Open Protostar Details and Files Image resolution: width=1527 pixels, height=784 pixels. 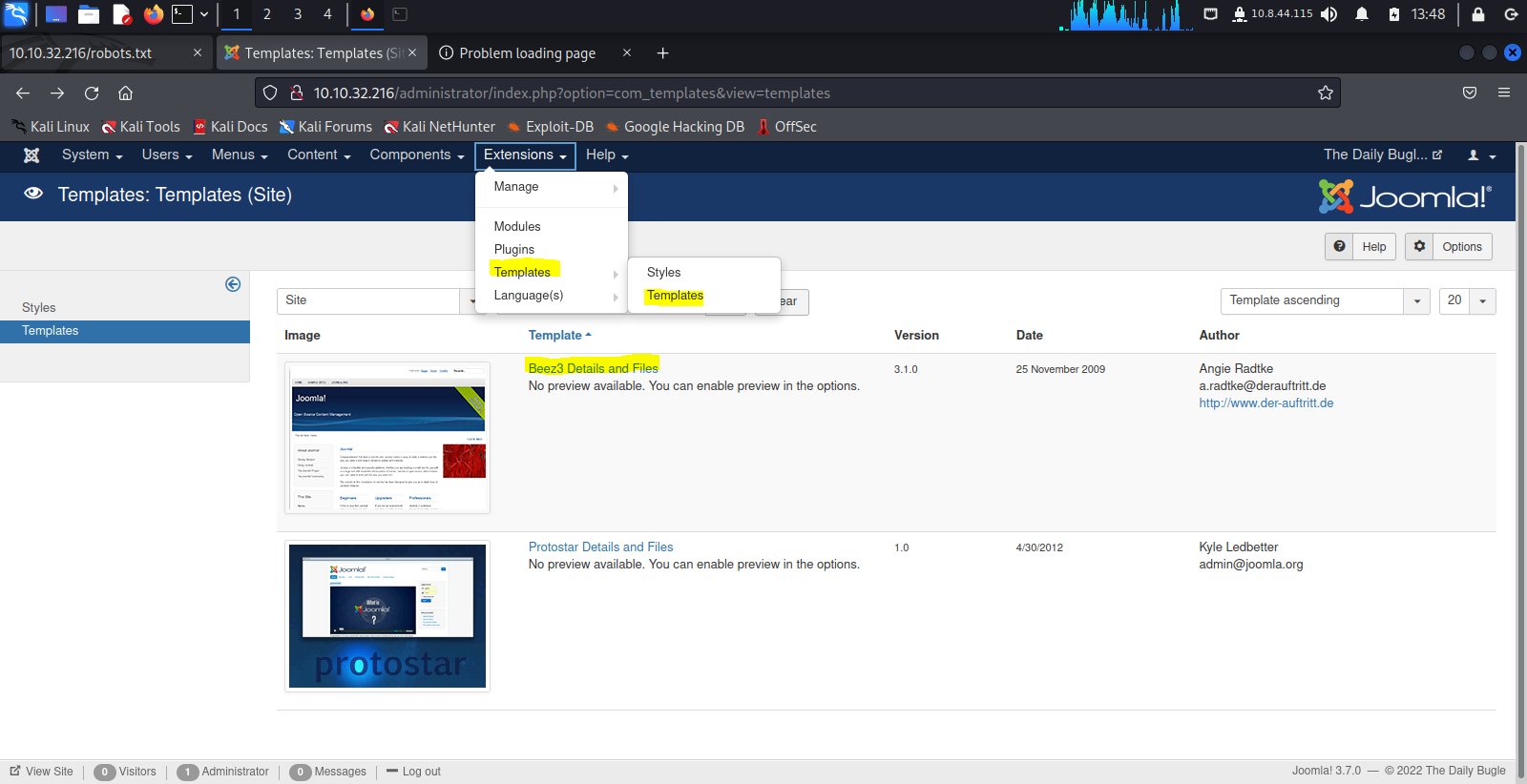click(601, 547)
